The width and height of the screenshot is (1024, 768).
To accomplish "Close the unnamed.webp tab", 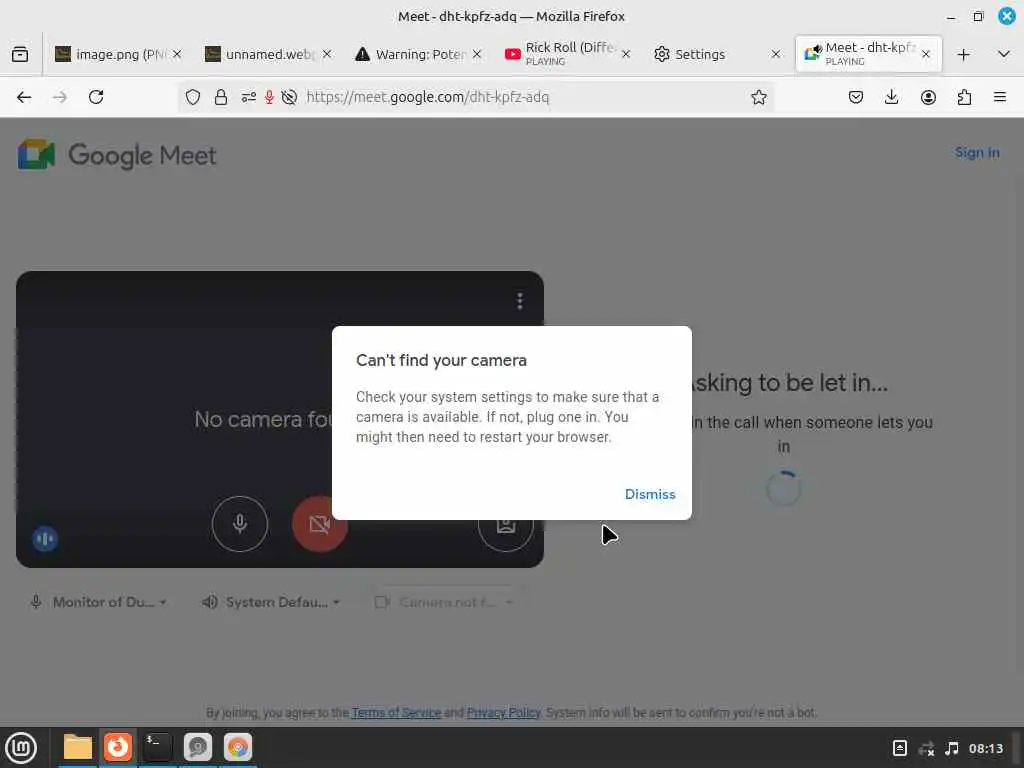I will [x=327, y=54].
